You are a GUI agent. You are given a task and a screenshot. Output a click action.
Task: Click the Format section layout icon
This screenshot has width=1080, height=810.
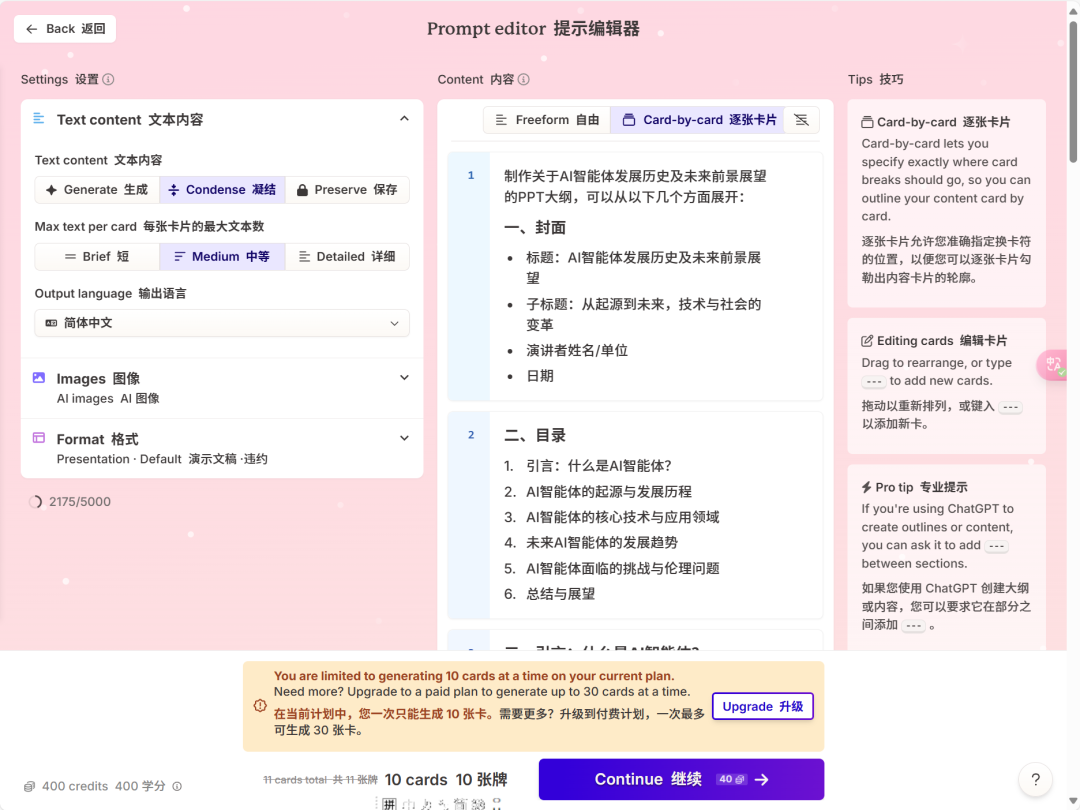(x=39, y=438)
